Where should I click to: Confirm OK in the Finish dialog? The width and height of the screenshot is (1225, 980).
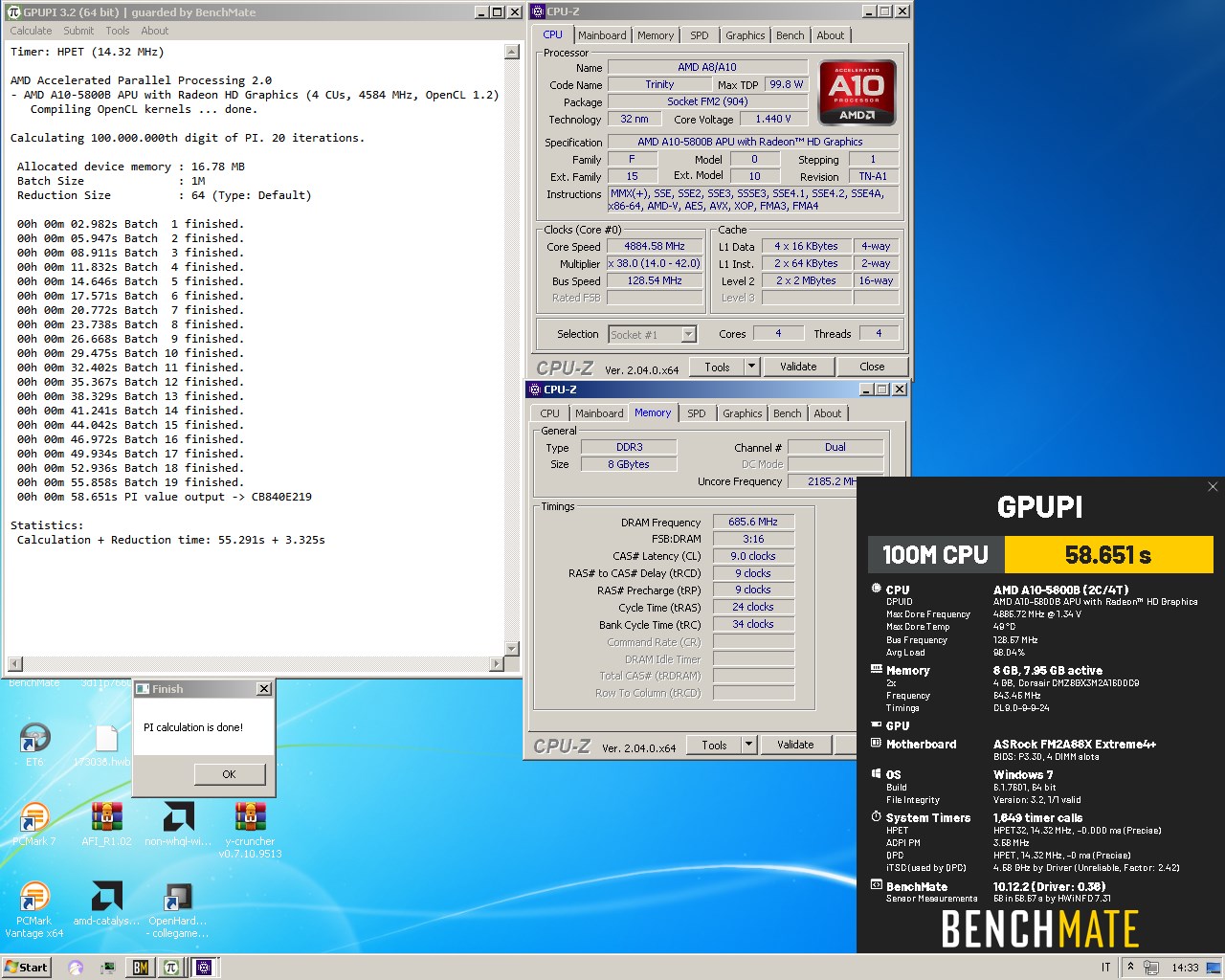coord(230,774)
